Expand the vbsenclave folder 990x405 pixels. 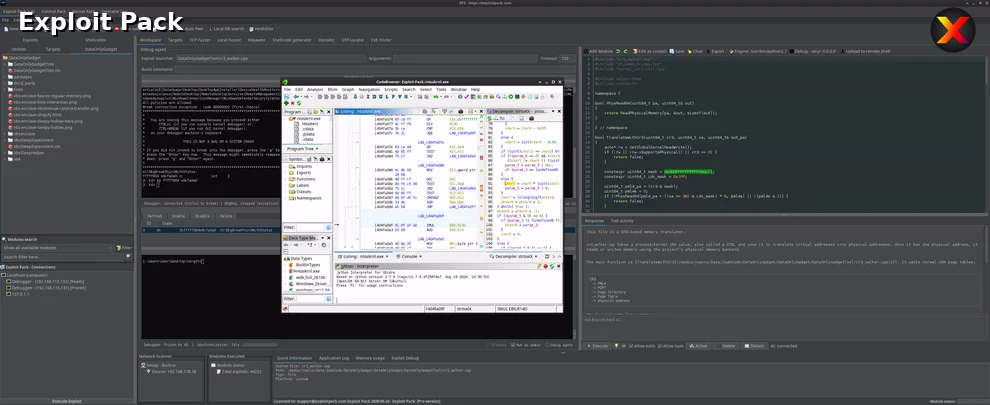(4, 134)
